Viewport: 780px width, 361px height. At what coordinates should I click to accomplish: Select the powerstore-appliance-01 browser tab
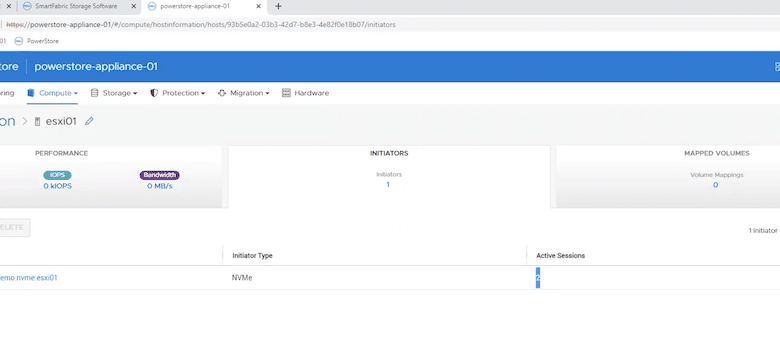pos(204,6)
